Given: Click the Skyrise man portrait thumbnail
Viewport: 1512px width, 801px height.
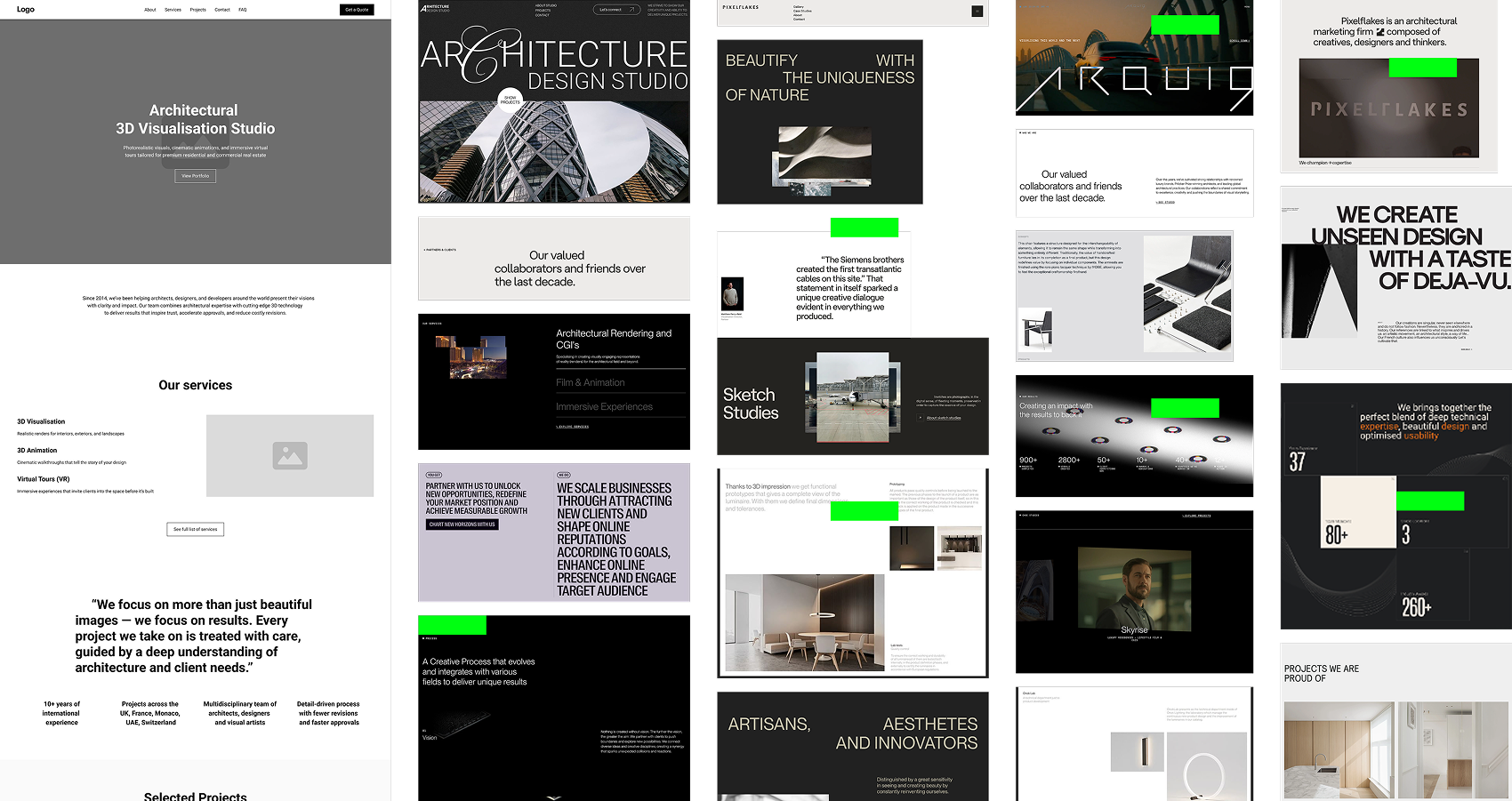Looking at the screenshot, I should (x=1134, y=590).
